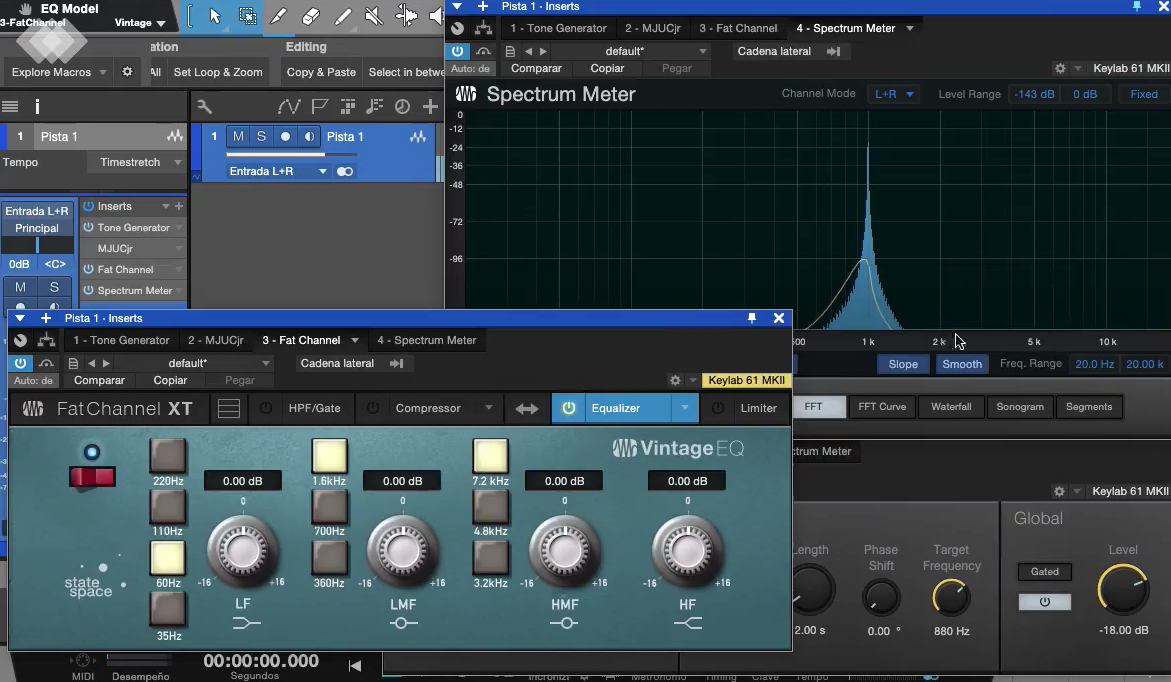
Task: Toggle input monitoring on Pista 1
Action: 309,136
